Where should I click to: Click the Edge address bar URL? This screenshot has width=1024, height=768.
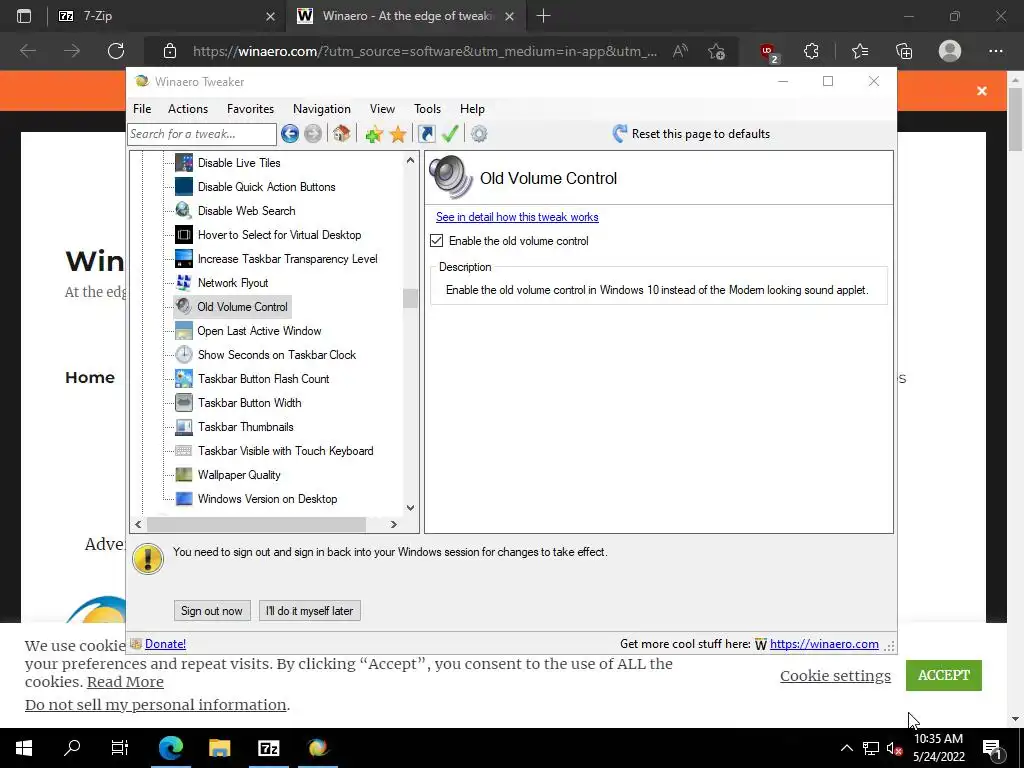tap(424, 51)
